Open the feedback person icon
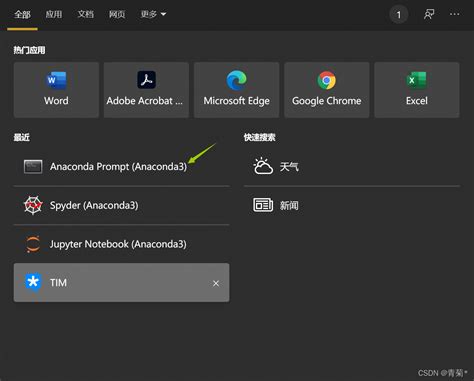This screenshot has width=474, height=381. pos(429,14)
